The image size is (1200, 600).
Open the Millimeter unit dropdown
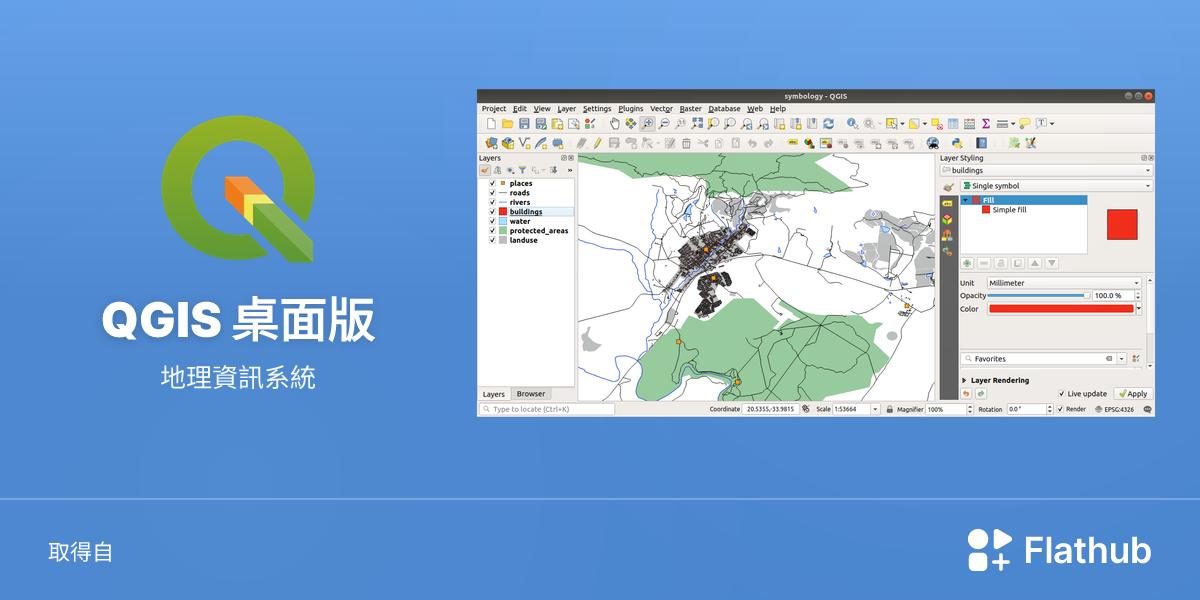1064,283
